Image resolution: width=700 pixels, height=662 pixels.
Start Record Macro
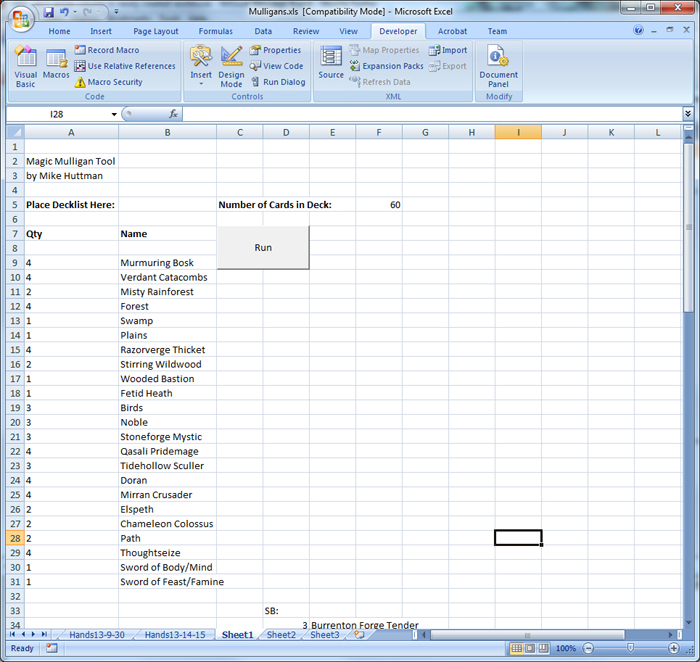tap(107, 50)
